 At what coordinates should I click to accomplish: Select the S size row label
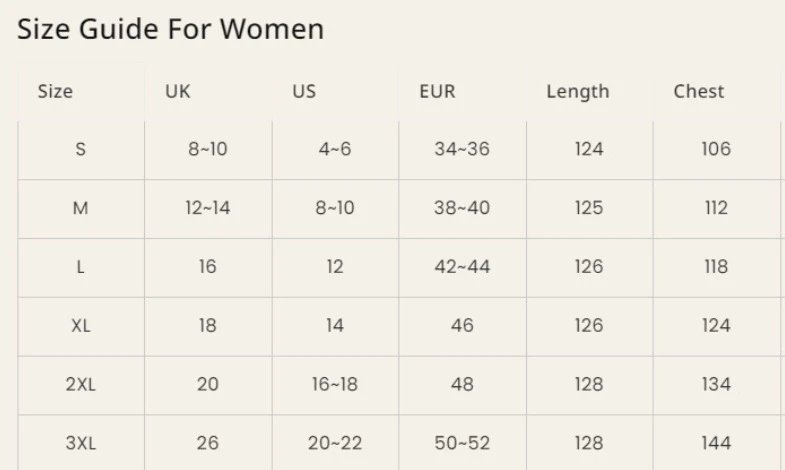[x=81, y=149]
